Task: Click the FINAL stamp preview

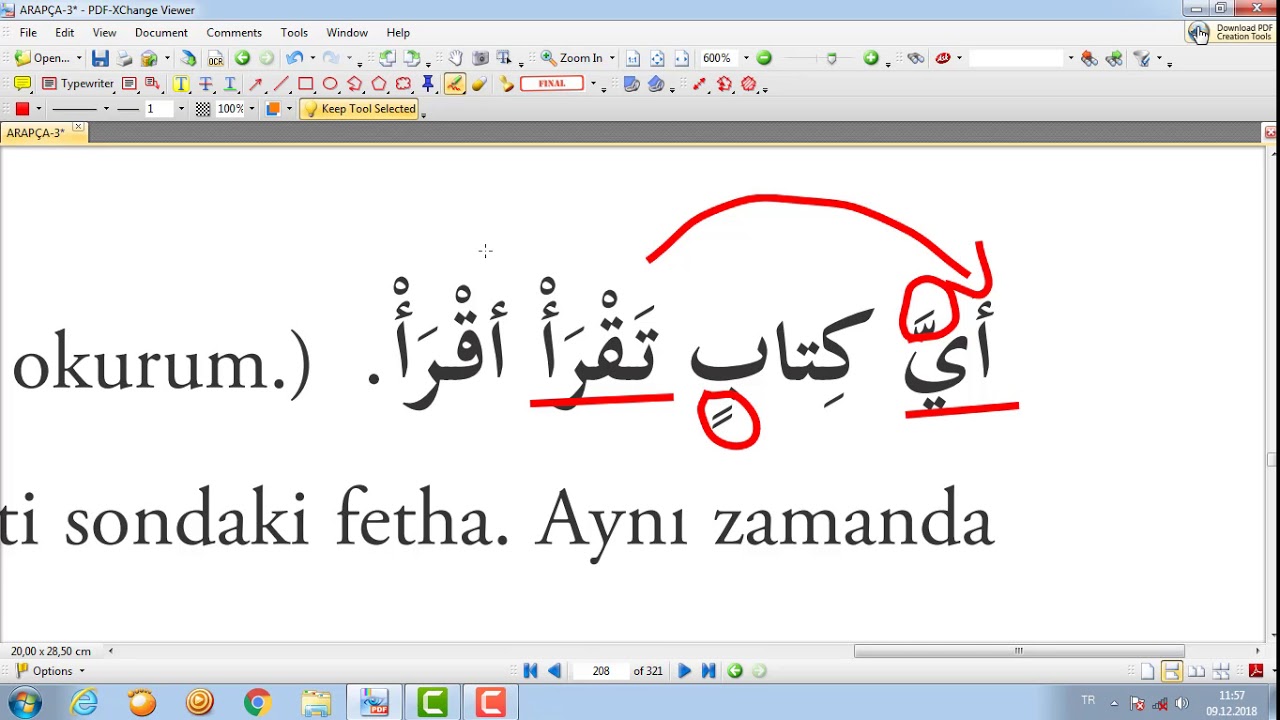Action: (x=552, y=84)
